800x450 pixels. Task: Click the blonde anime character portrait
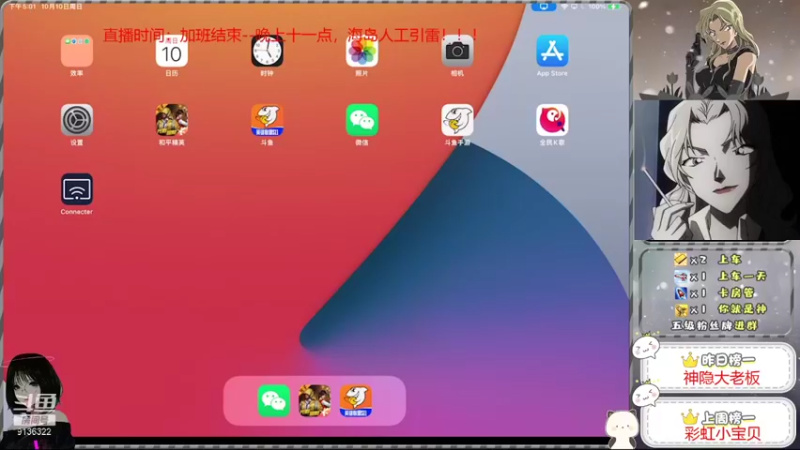716,170
